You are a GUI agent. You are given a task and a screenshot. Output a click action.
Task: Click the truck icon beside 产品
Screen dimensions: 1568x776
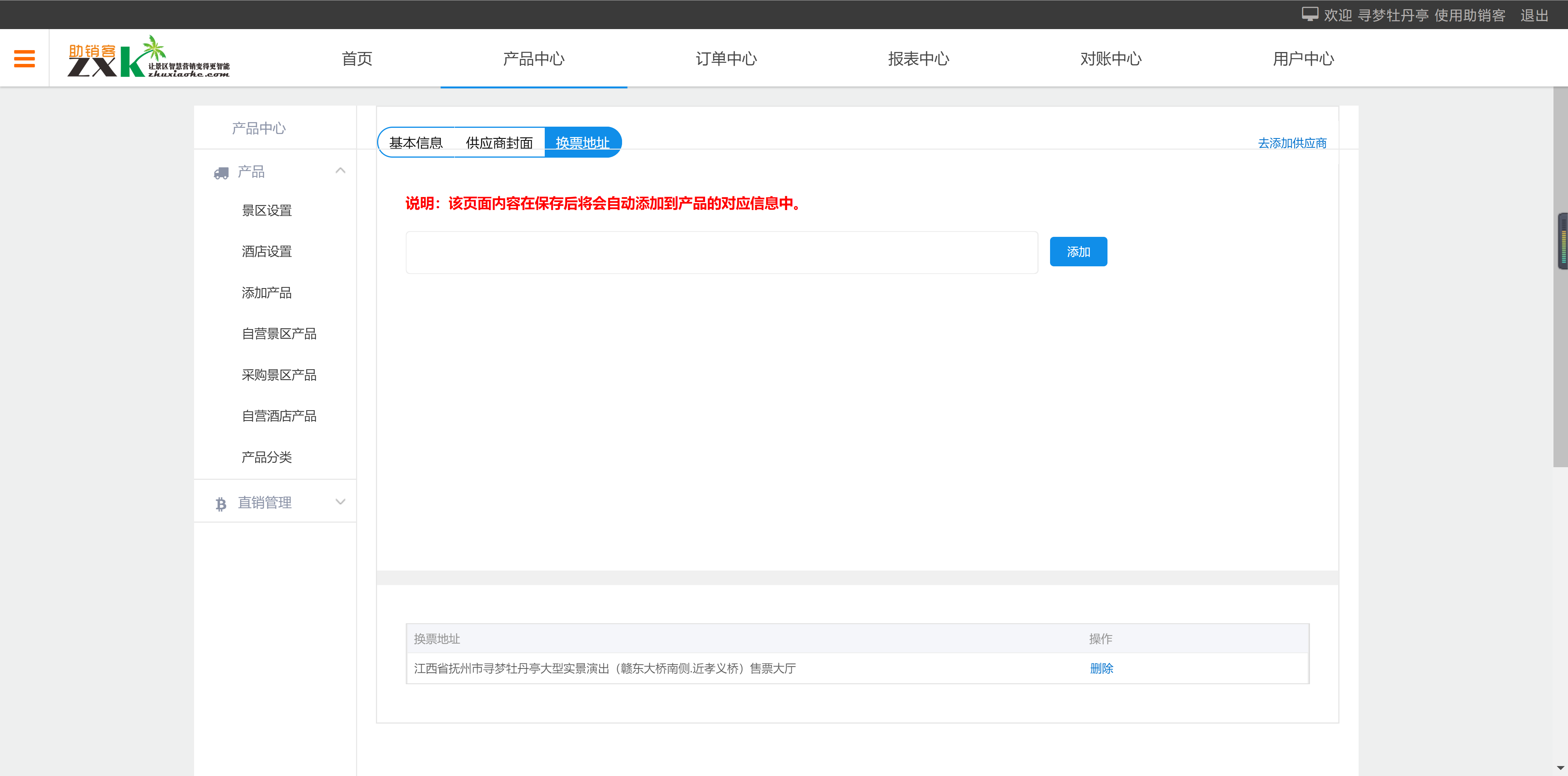pos(220,172)
